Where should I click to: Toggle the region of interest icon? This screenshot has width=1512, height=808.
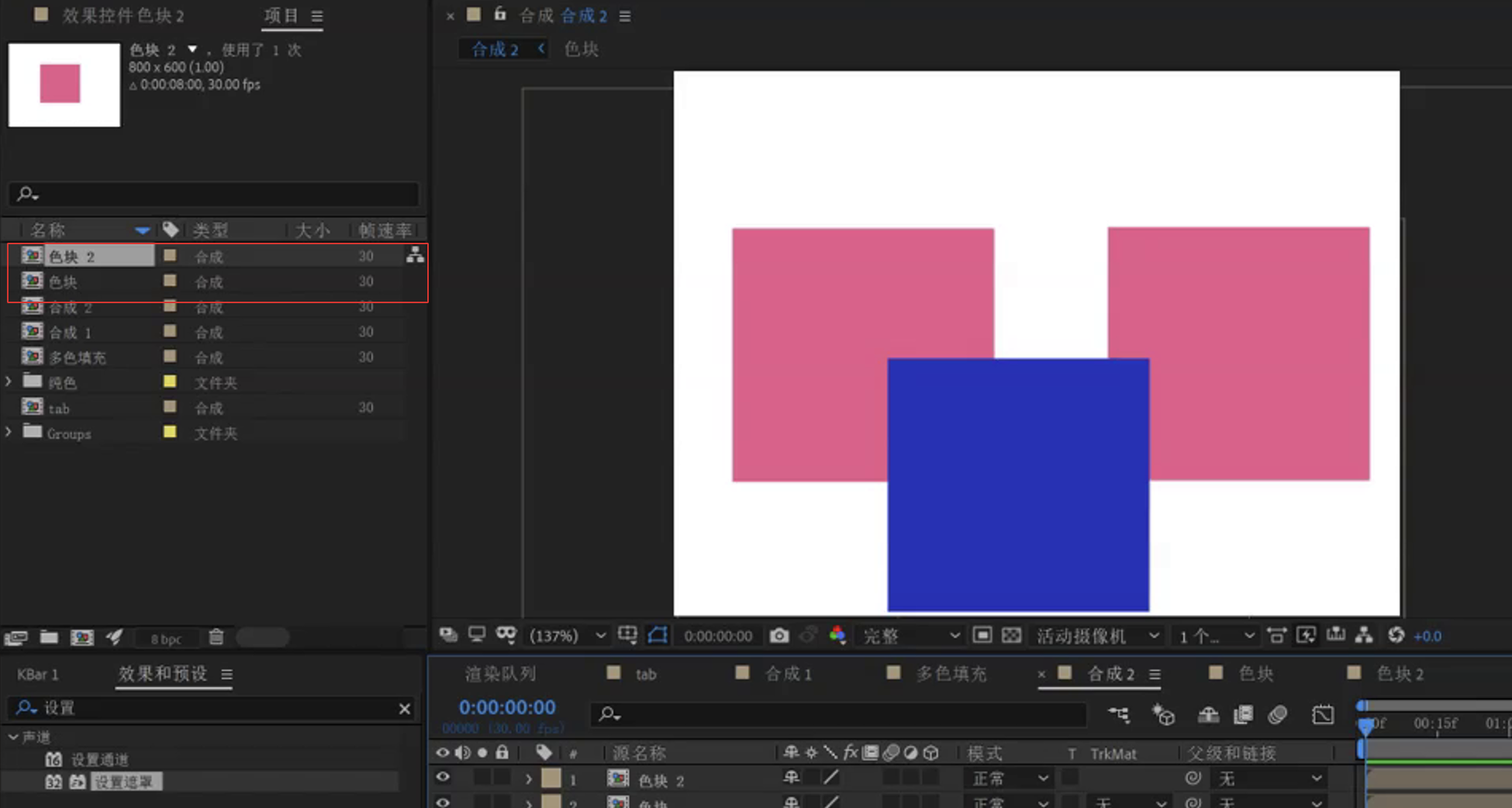pos(658,635)
